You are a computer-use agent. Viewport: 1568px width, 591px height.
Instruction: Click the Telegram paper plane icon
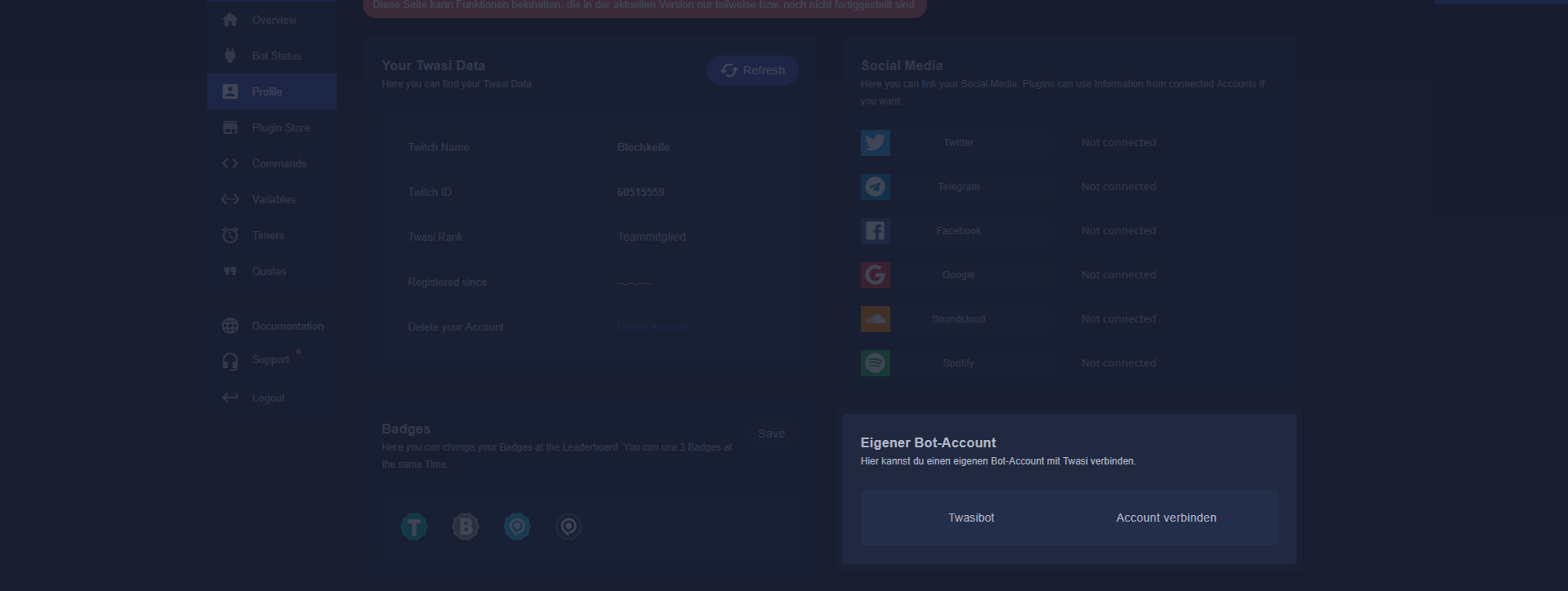(x=875, y=187)
